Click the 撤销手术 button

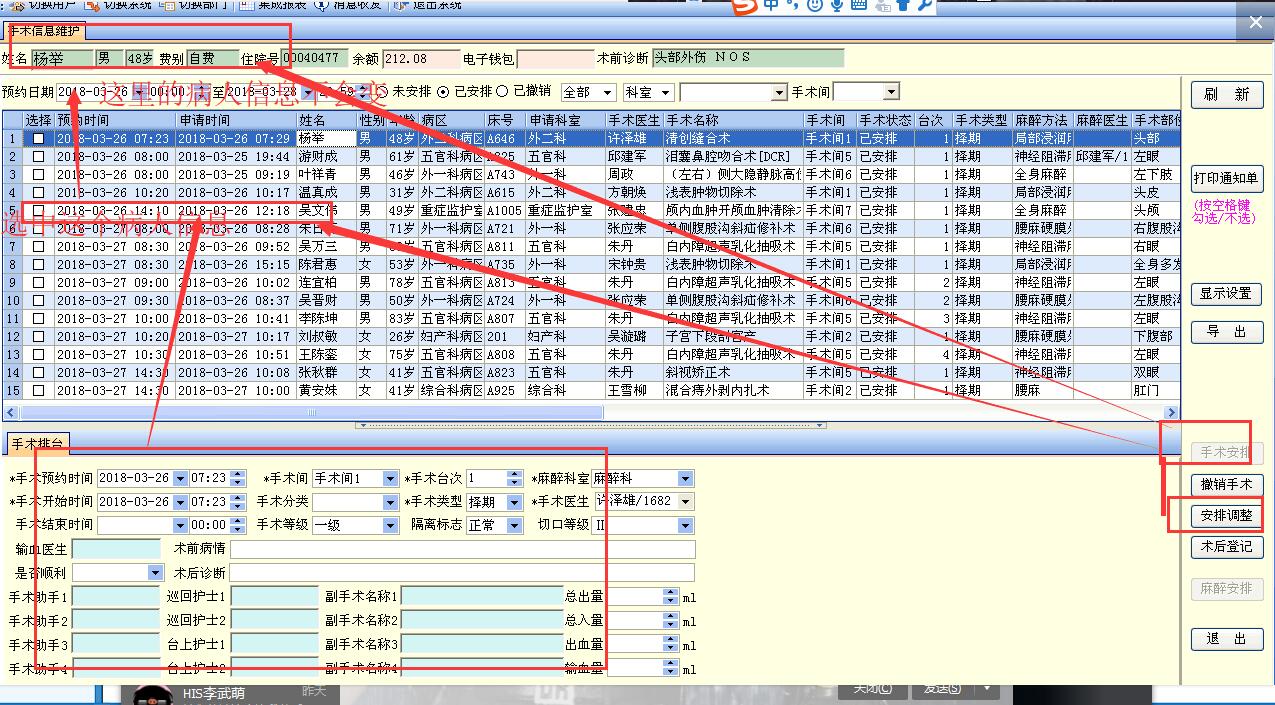(1227, 484)
